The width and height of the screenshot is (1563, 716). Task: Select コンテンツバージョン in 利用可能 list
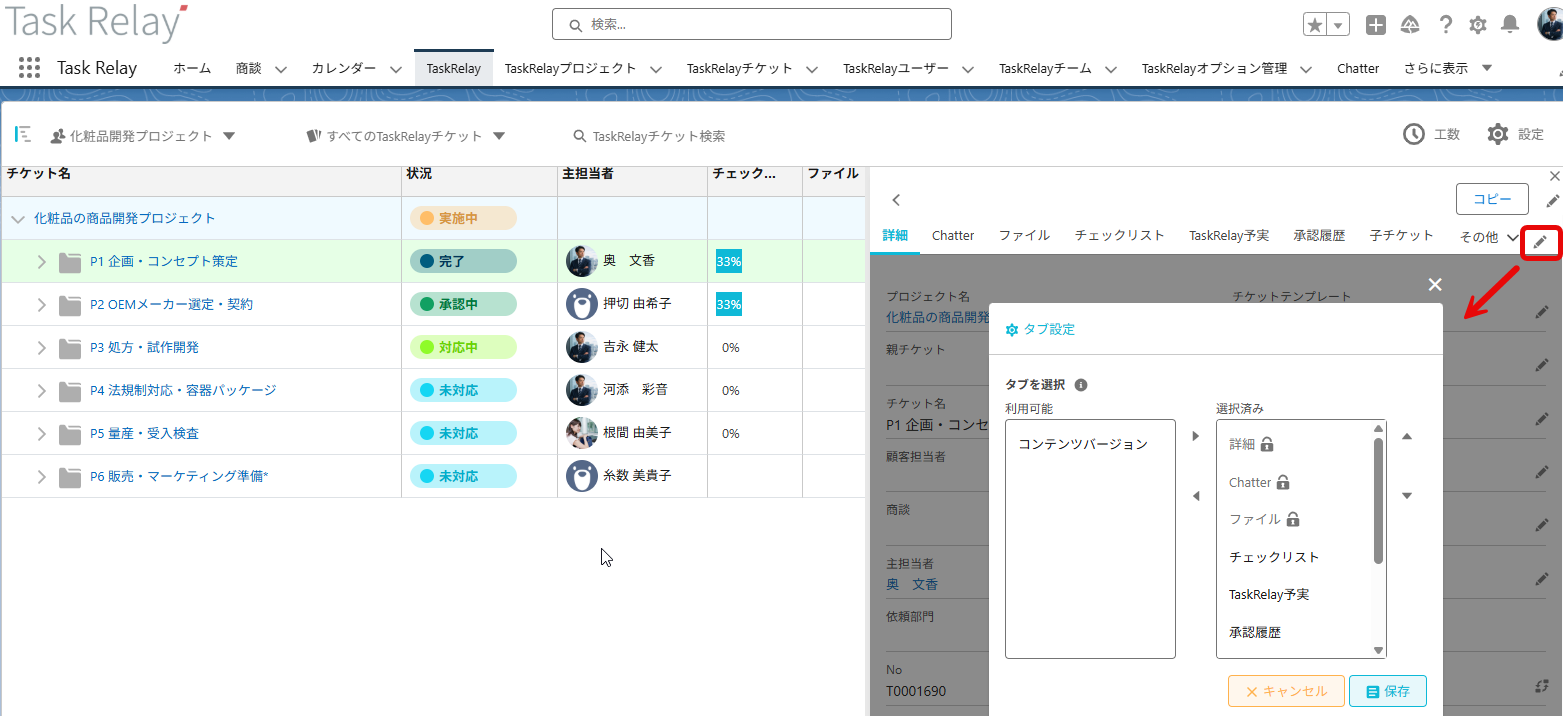point(1083,444)
